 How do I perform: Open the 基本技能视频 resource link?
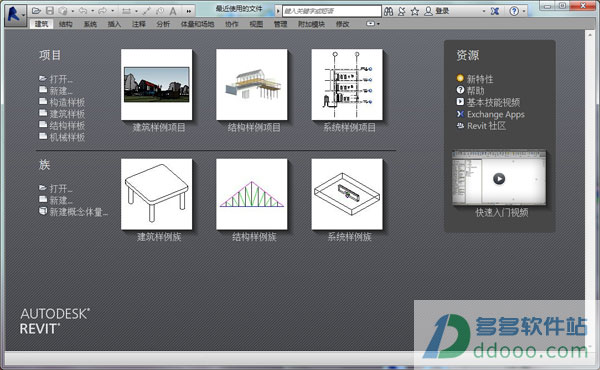(x=493, y=102)
